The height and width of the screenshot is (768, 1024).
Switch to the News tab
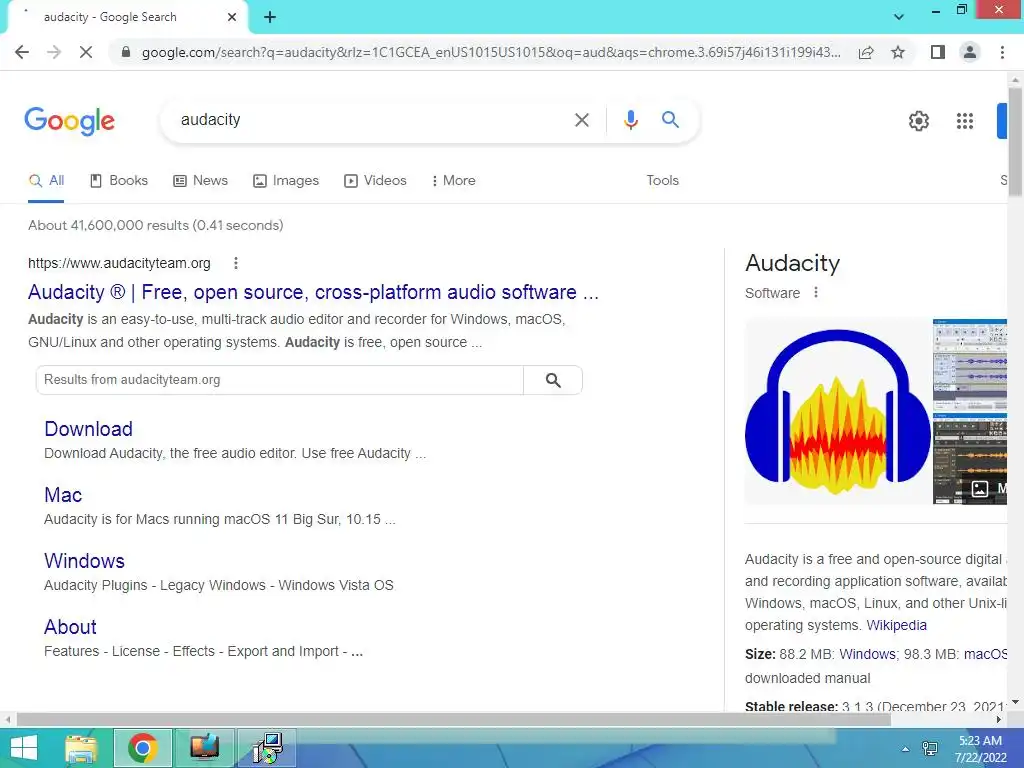[200, 181]
